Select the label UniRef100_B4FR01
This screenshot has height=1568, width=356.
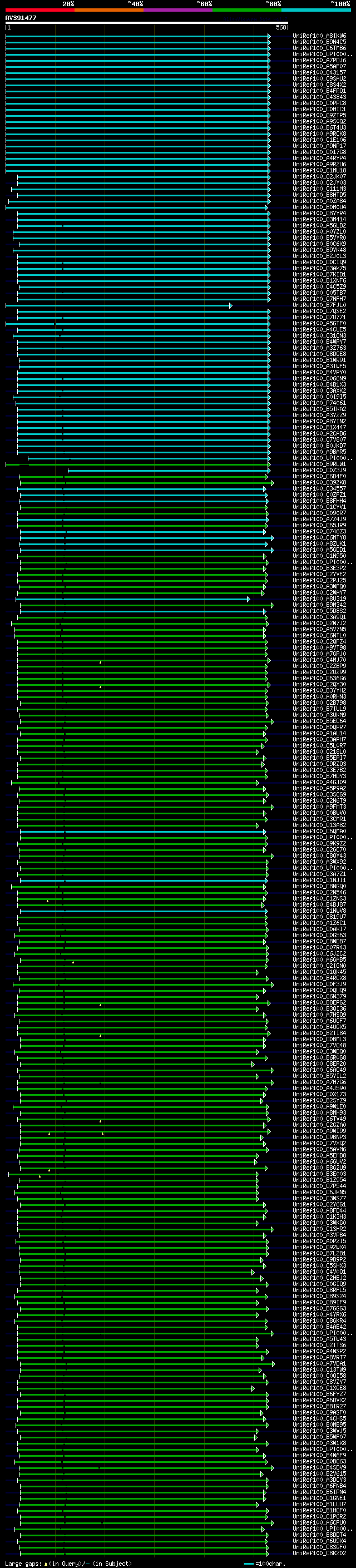tap(319, 91)
